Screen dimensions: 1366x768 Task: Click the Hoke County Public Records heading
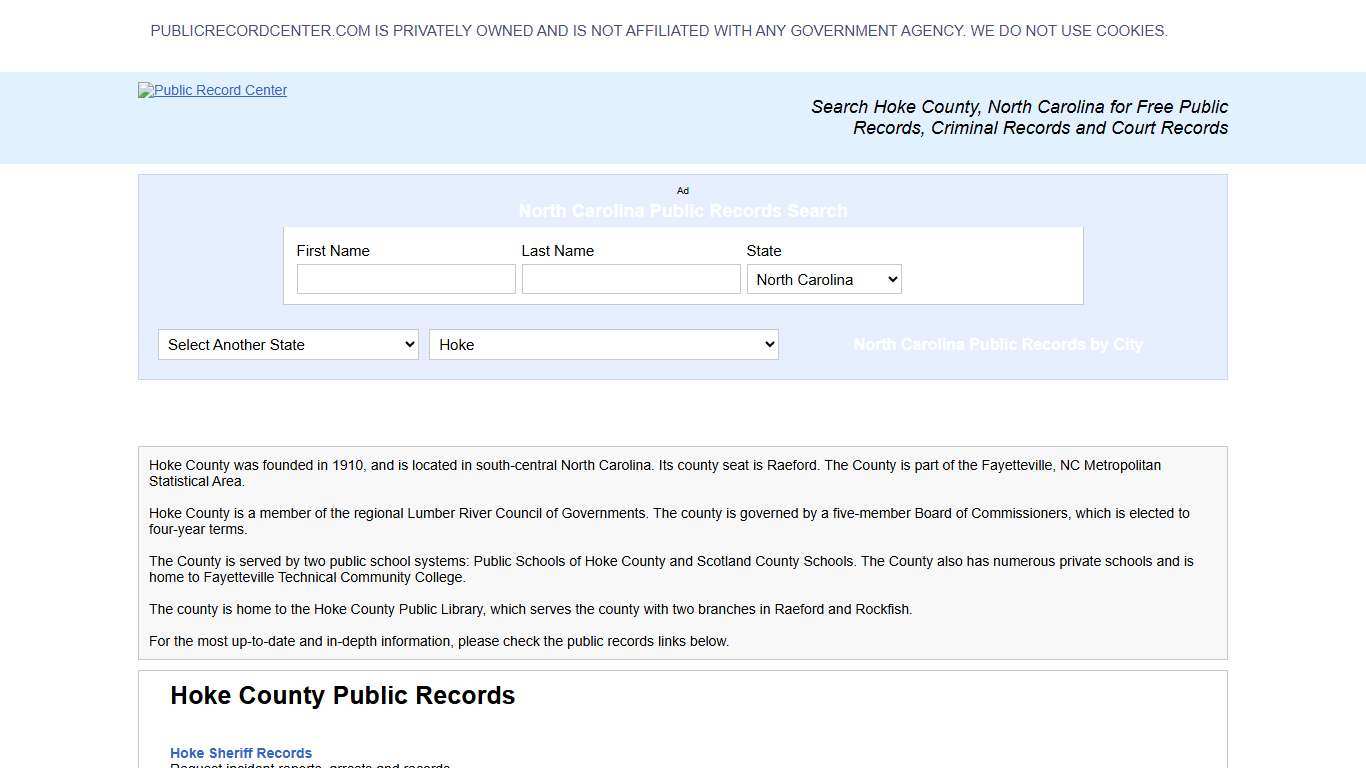point(342,695)
